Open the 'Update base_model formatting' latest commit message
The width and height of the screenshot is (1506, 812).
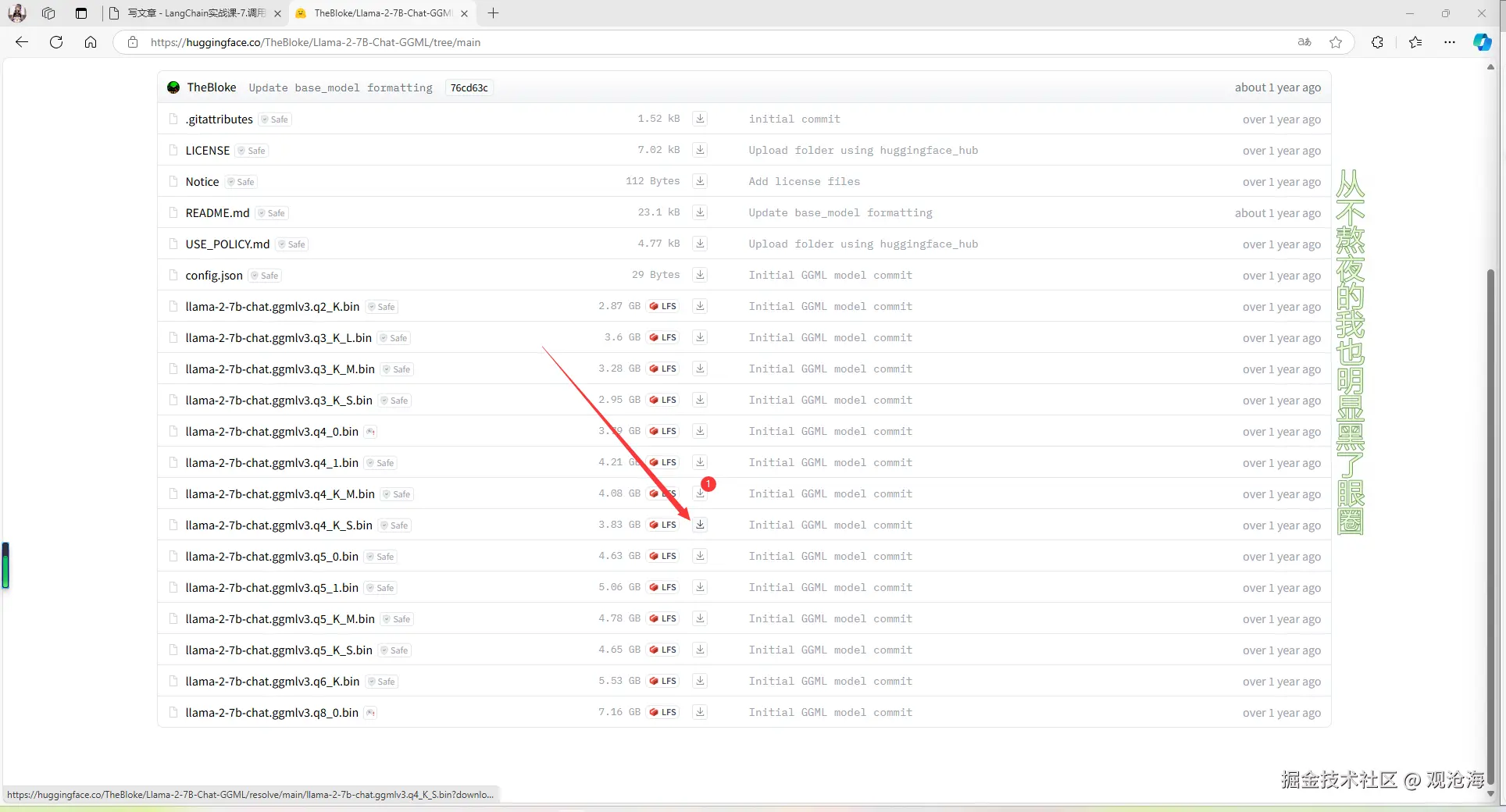coord(341,87)
